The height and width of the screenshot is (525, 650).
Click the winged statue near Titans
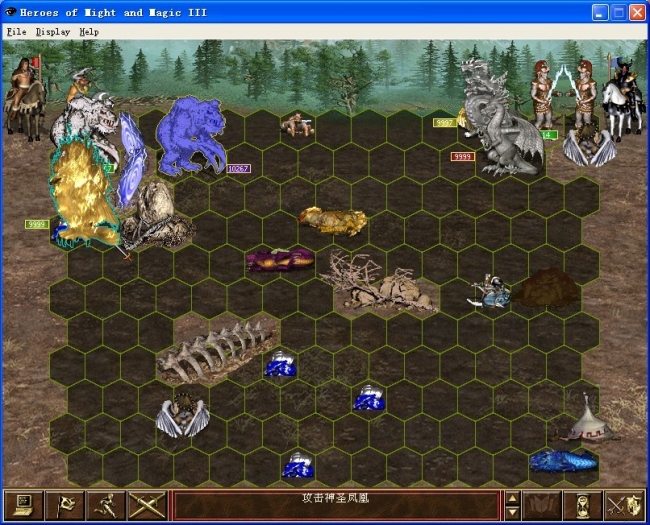589,145
